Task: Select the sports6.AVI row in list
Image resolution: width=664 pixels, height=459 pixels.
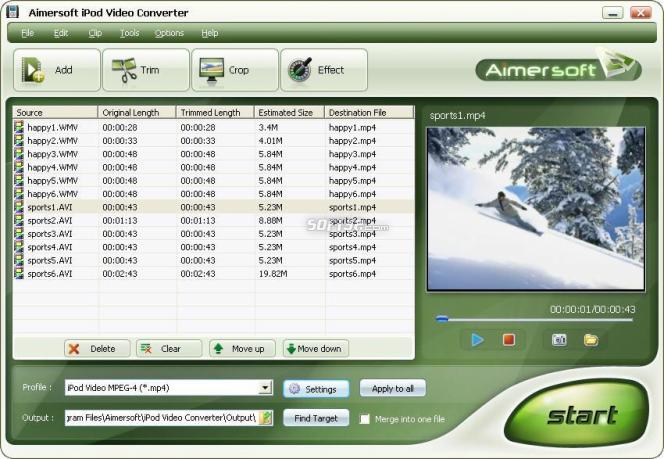Action: (x=213, y=274)
